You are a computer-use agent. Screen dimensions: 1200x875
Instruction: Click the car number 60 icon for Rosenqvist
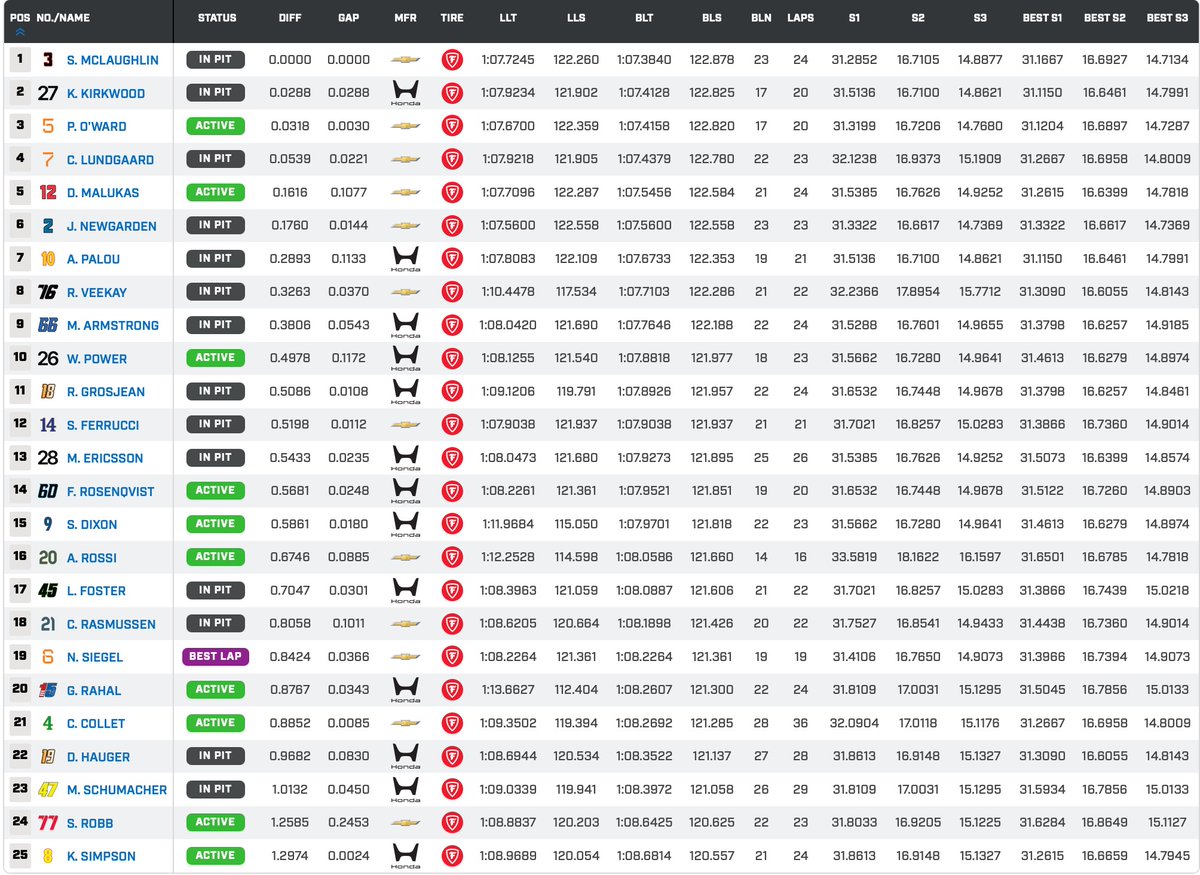[48, 491]
